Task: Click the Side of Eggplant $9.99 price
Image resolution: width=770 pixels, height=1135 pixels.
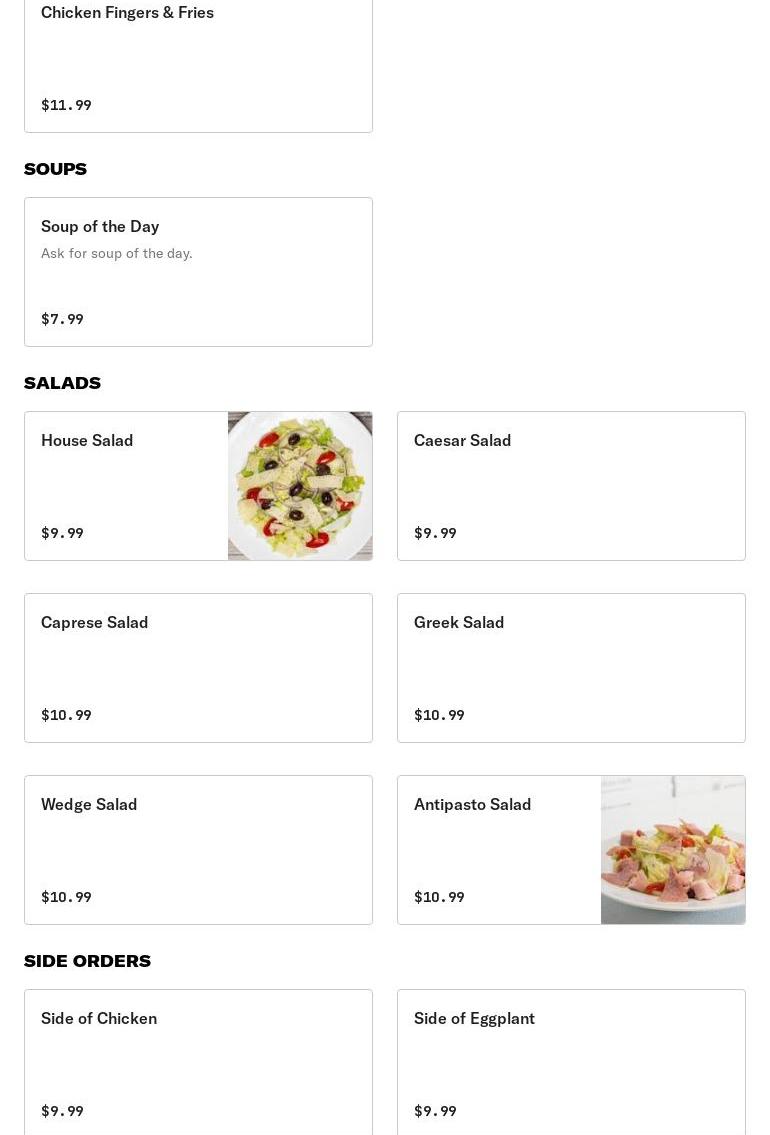Action: click(435, 1111)
